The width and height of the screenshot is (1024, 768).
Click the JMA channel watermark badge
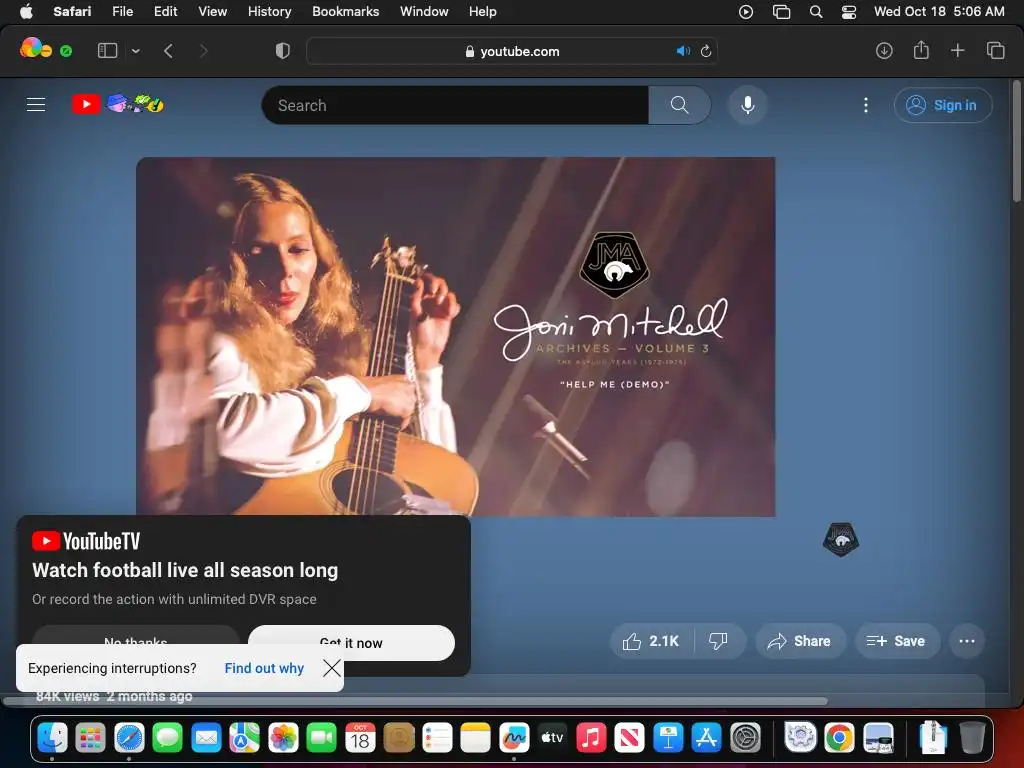[840, 539]
